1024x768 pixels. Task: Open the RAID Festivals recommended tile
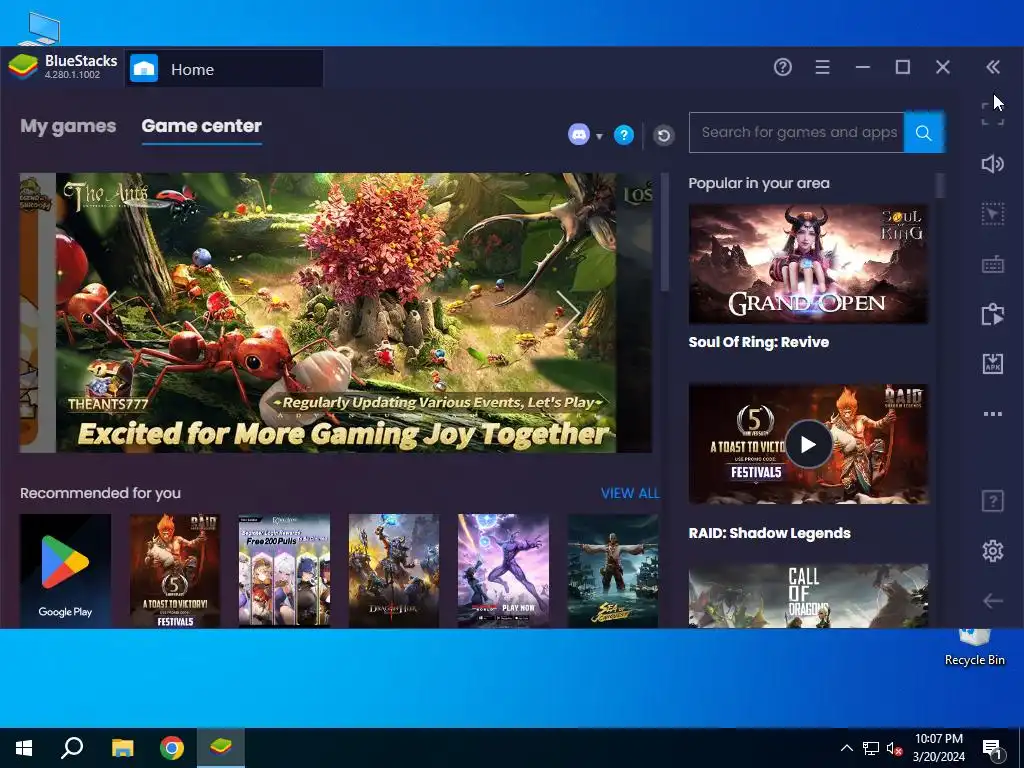174,571
